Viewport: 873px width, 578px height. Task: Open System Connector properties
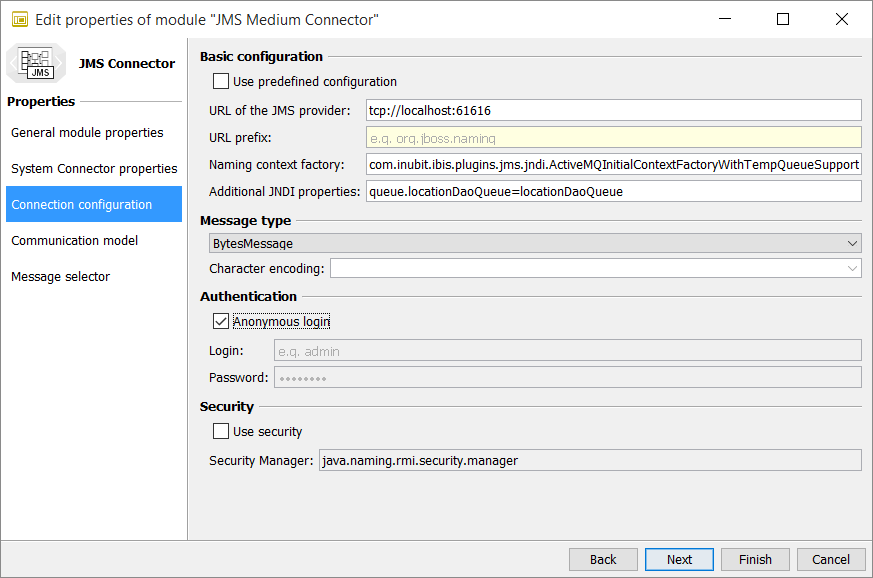[x=93, y=168]
